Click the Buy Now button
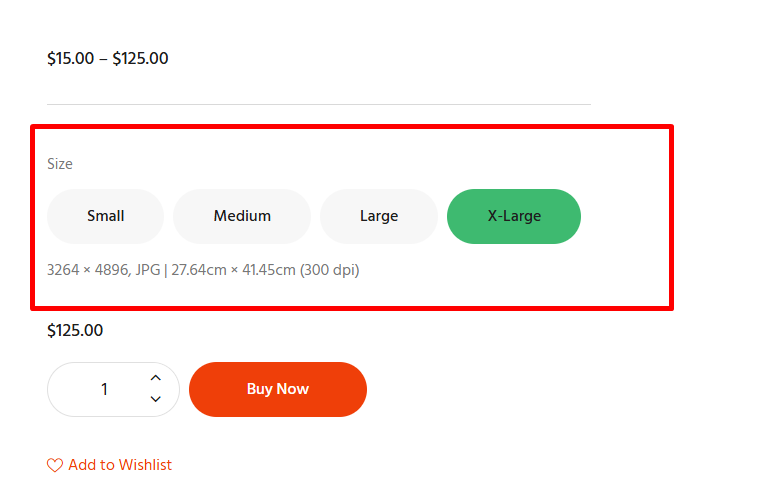This screenshot has height=495, width=778. pyautogui.click(x=278, y=389)
